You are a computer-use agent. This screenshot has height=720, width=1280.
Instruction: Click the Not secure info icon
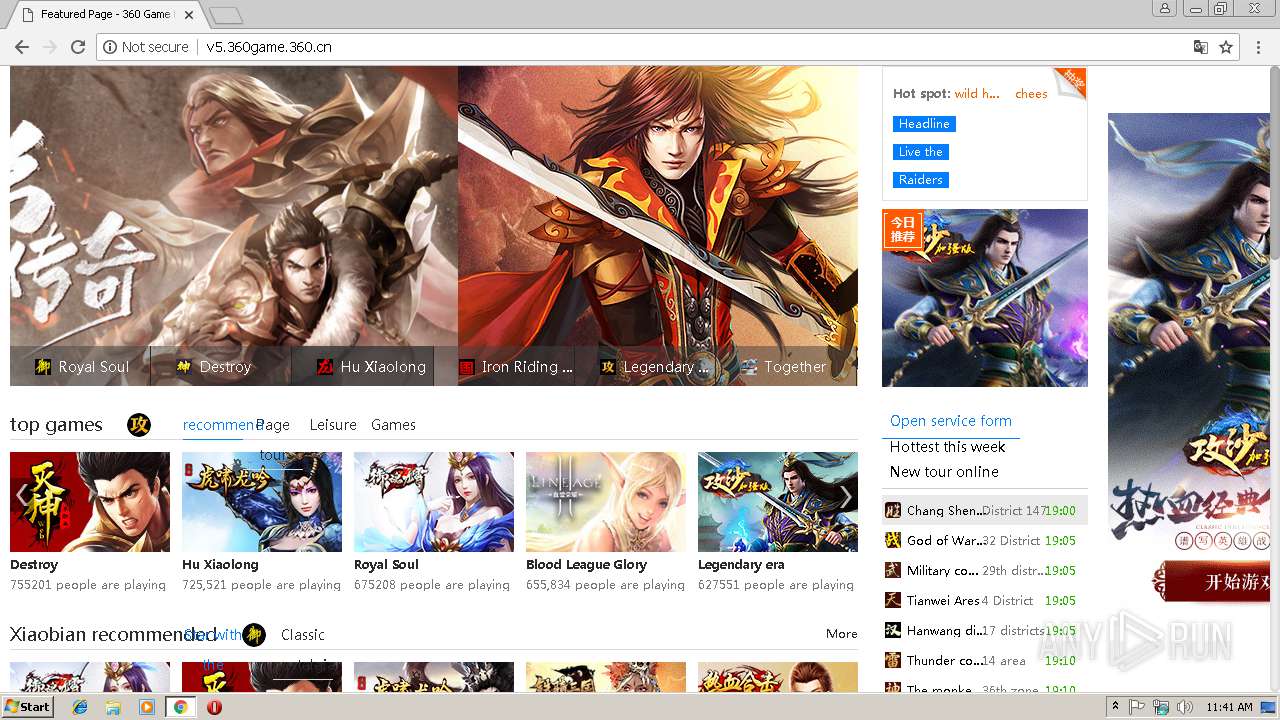[x=110, y=47]
